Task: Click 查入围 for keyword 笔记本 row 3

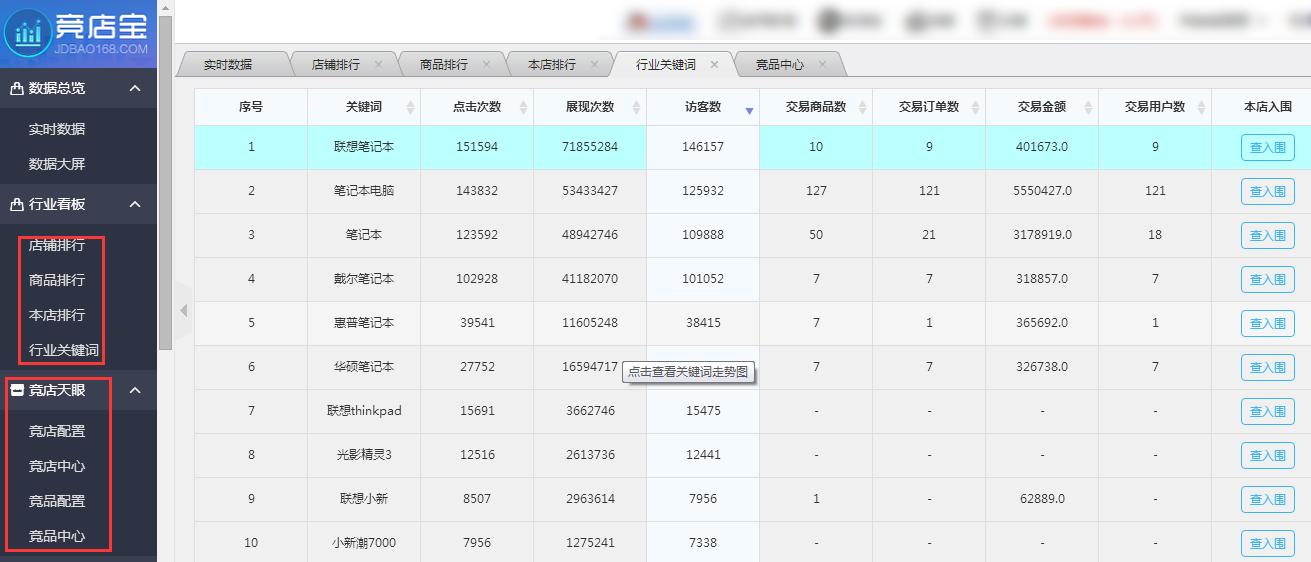Action: pos(1268,236)
